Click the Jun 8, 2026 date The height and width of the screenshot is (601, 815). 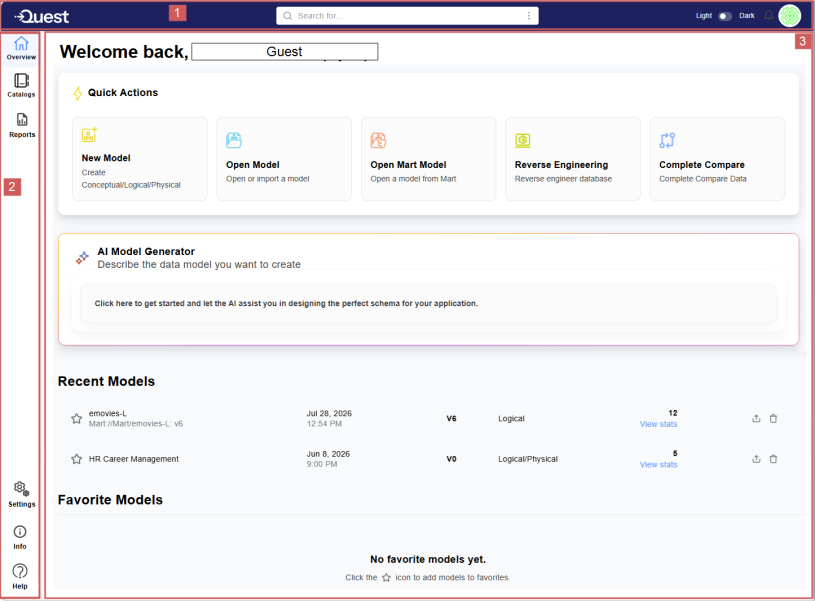328,454
